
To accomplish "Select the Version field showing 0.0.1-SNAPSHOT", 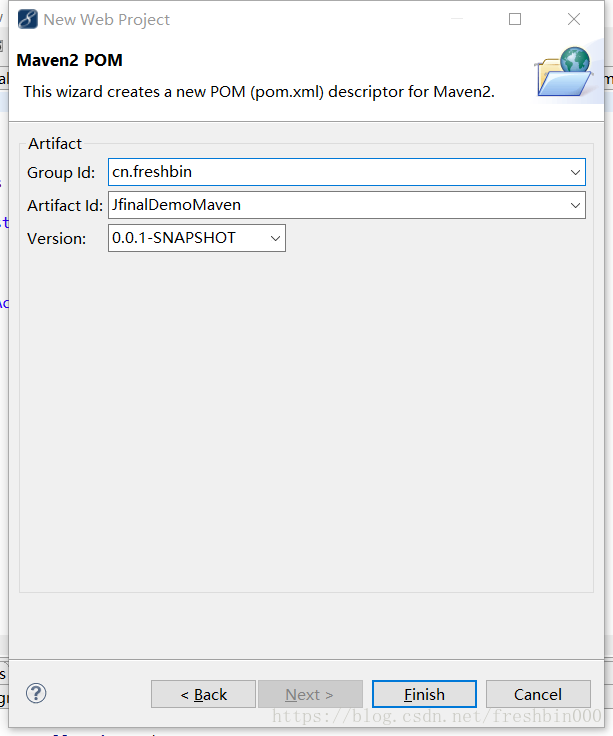I will pos(197,238).
